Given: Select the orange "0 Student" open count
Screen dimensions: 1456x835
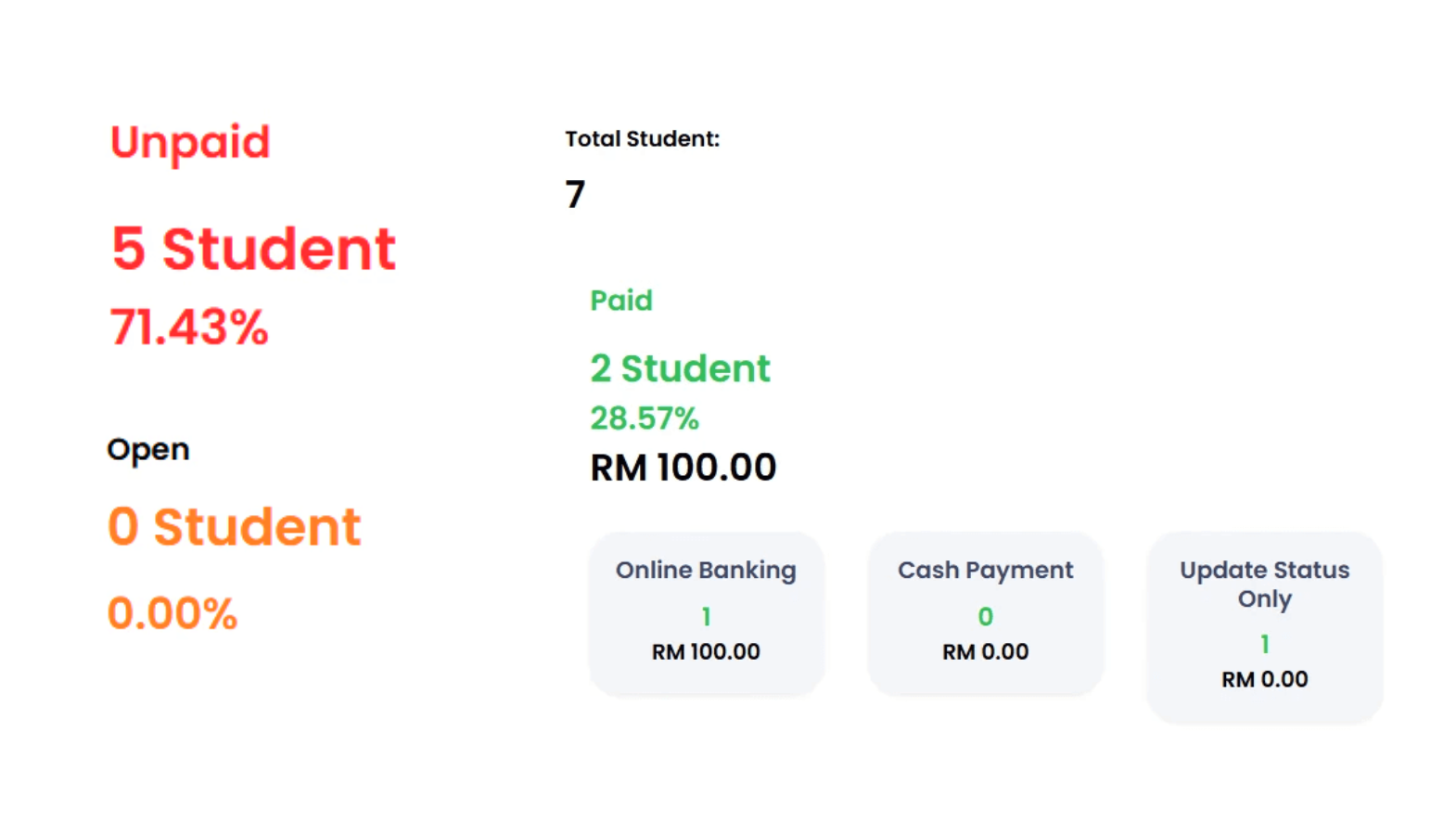Looking at the screenshot, I should coord(234,527).
